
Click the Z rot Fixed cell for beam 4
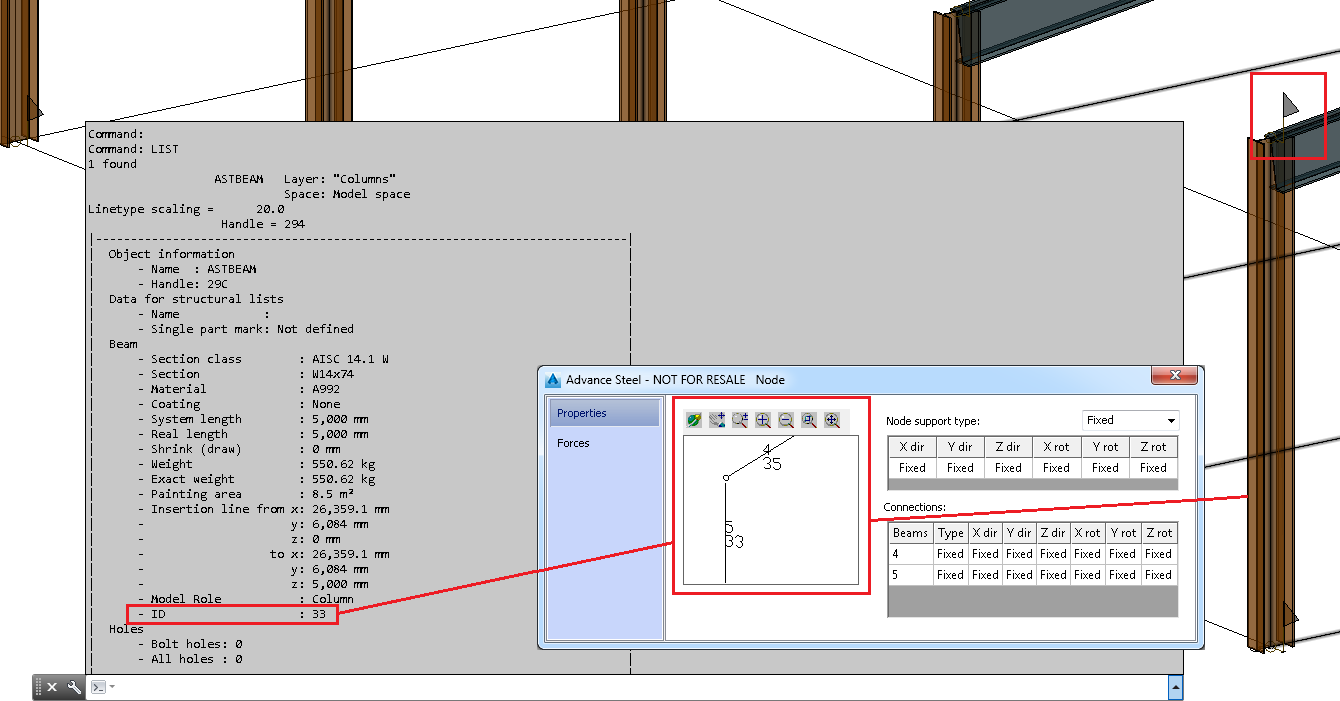click(x=1158, y=554)
